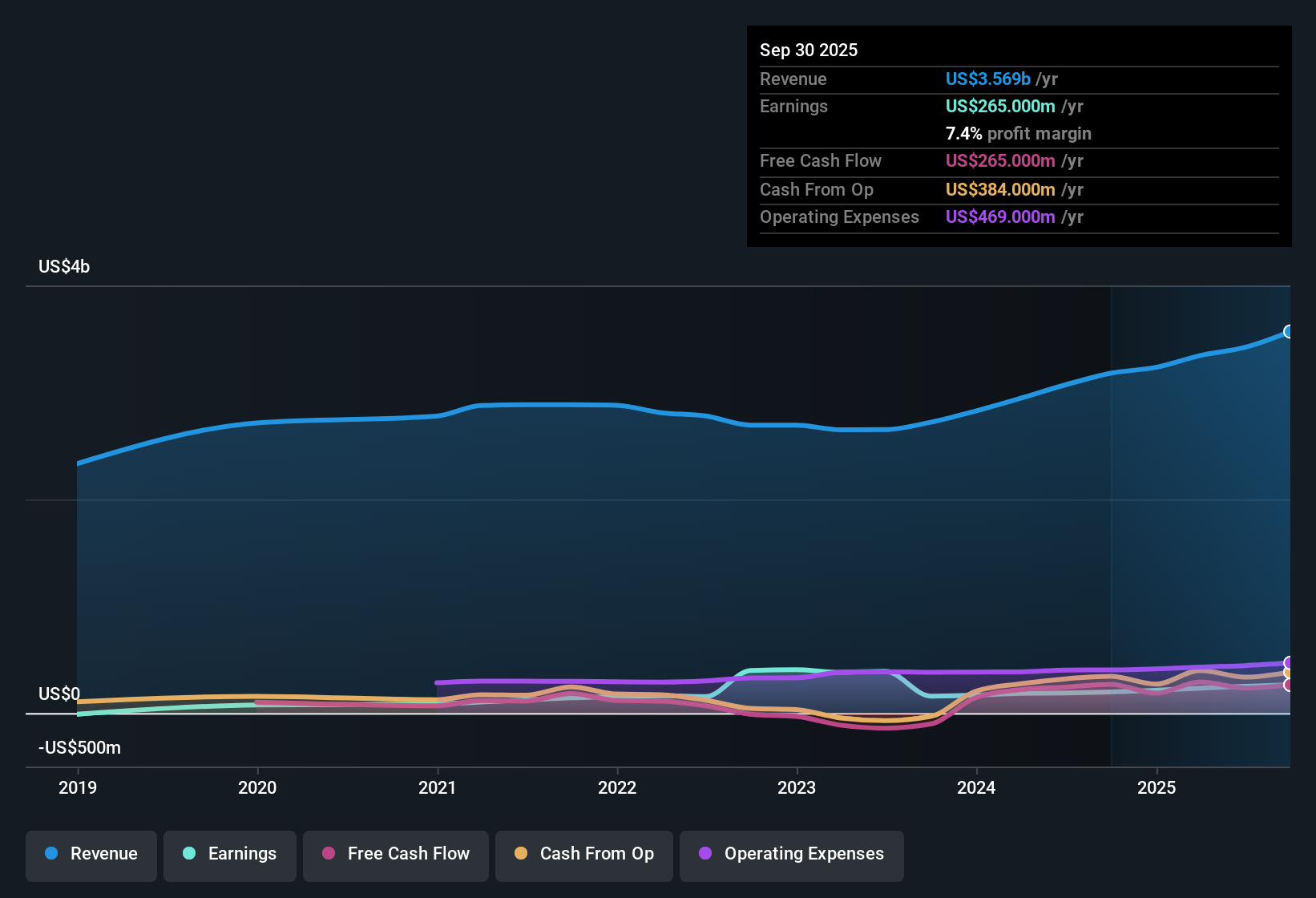Image resolution: width=1316 pixels, height=898 pixels.
Task: Click the Cash From Op marker on chart edge
Action: coord(1287,673)
